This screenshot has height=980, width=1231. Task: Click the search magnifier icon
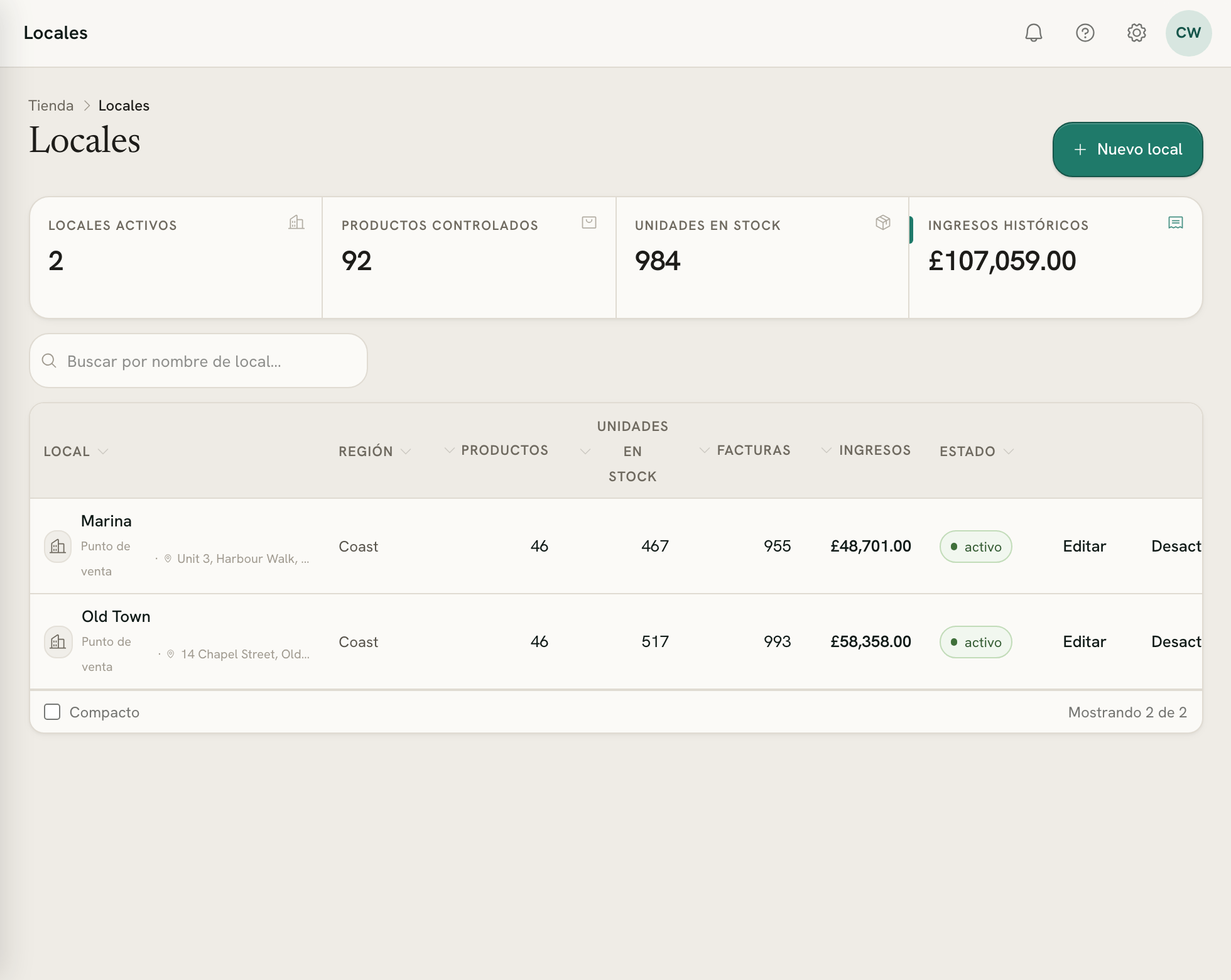click(x=49, y=361)
